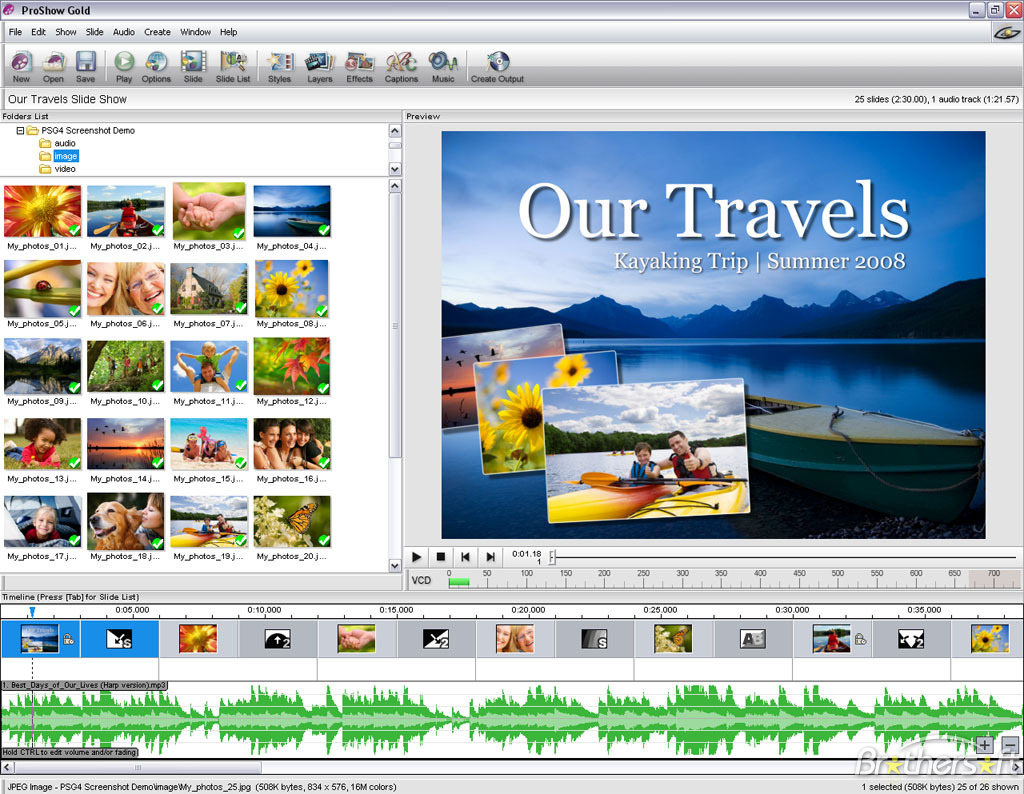Jump to previous slide in preview
1024x794 pixels.
(465, 557)
